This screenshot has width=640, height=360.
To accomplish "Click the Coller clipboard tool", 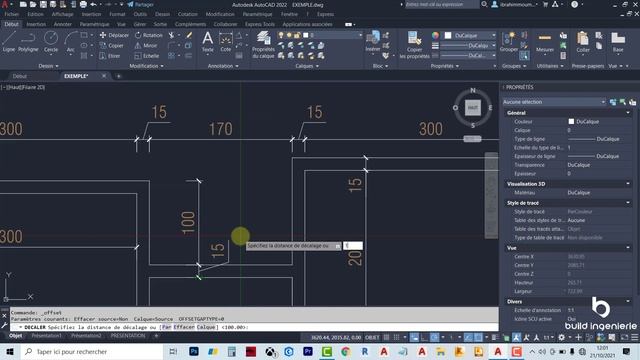I will click(583, 42).
